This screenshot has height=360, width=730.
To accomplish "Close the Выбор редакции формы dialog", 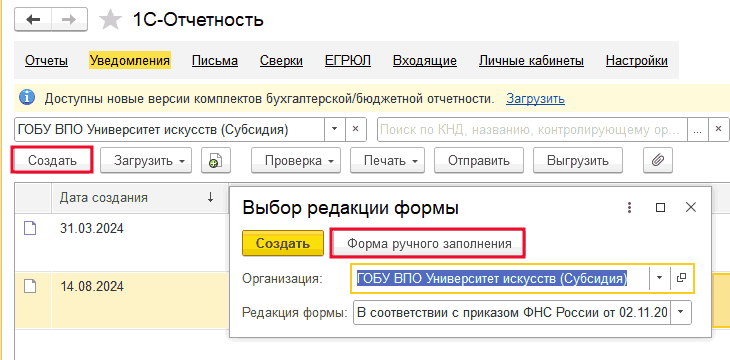I will 691,207.
